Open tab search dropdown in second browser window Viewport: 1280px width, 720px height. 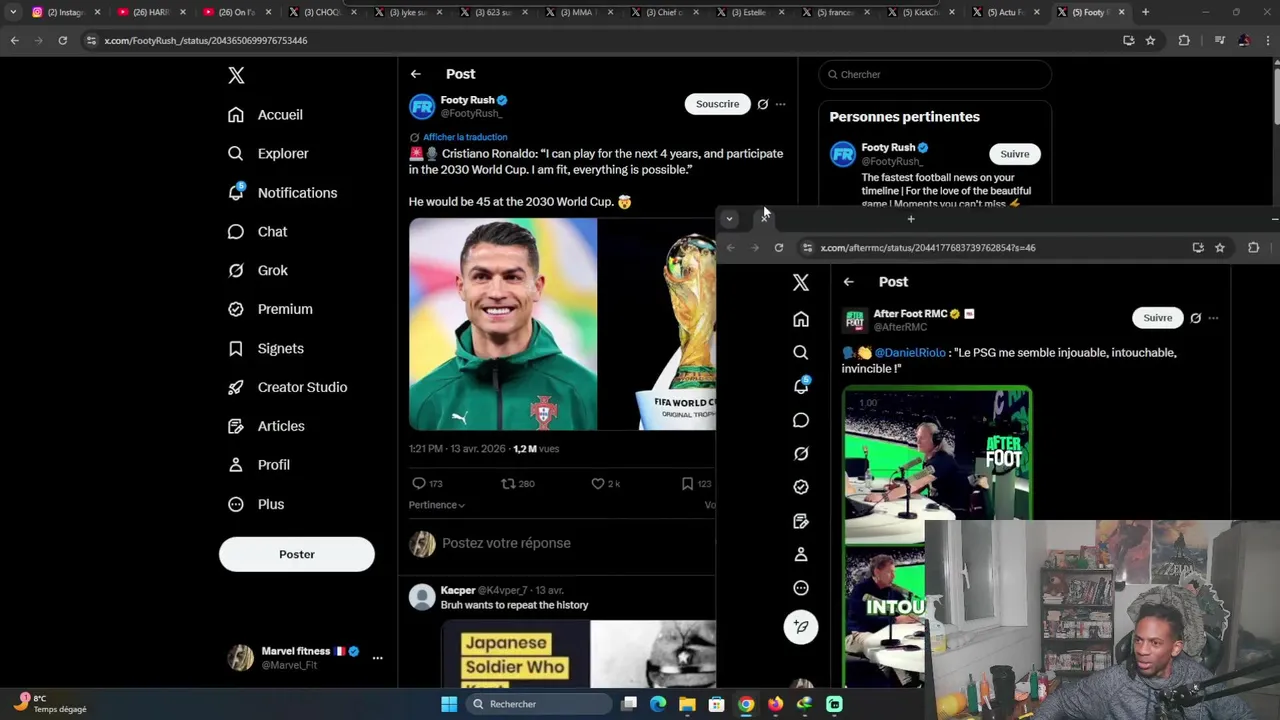[x=729, y=218]
